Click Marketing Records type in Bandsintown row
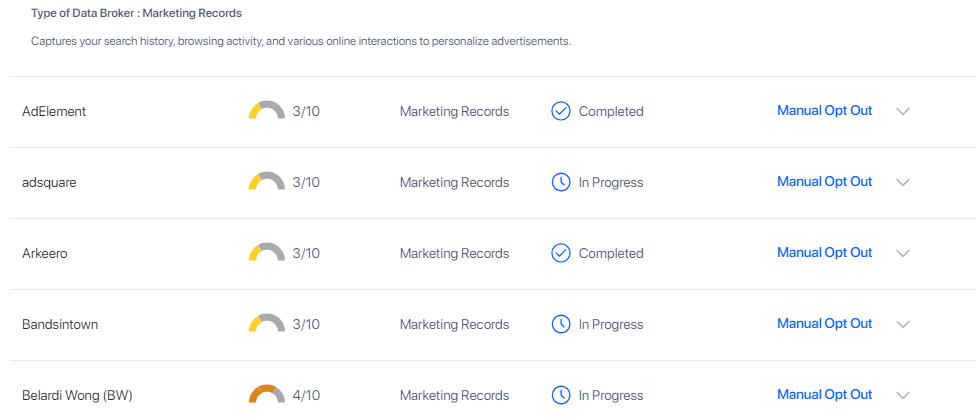The width and height of the screenshot is (976, 419). (x=454, y=324)
